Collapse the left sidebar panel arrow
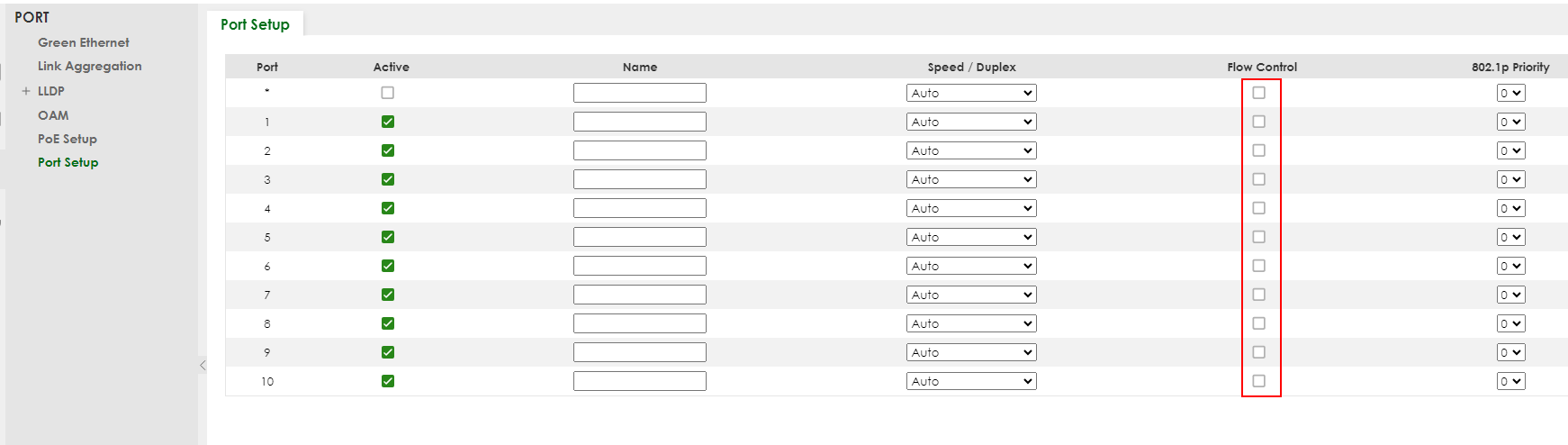This screenshot has width=1568, height=445. 203,365
